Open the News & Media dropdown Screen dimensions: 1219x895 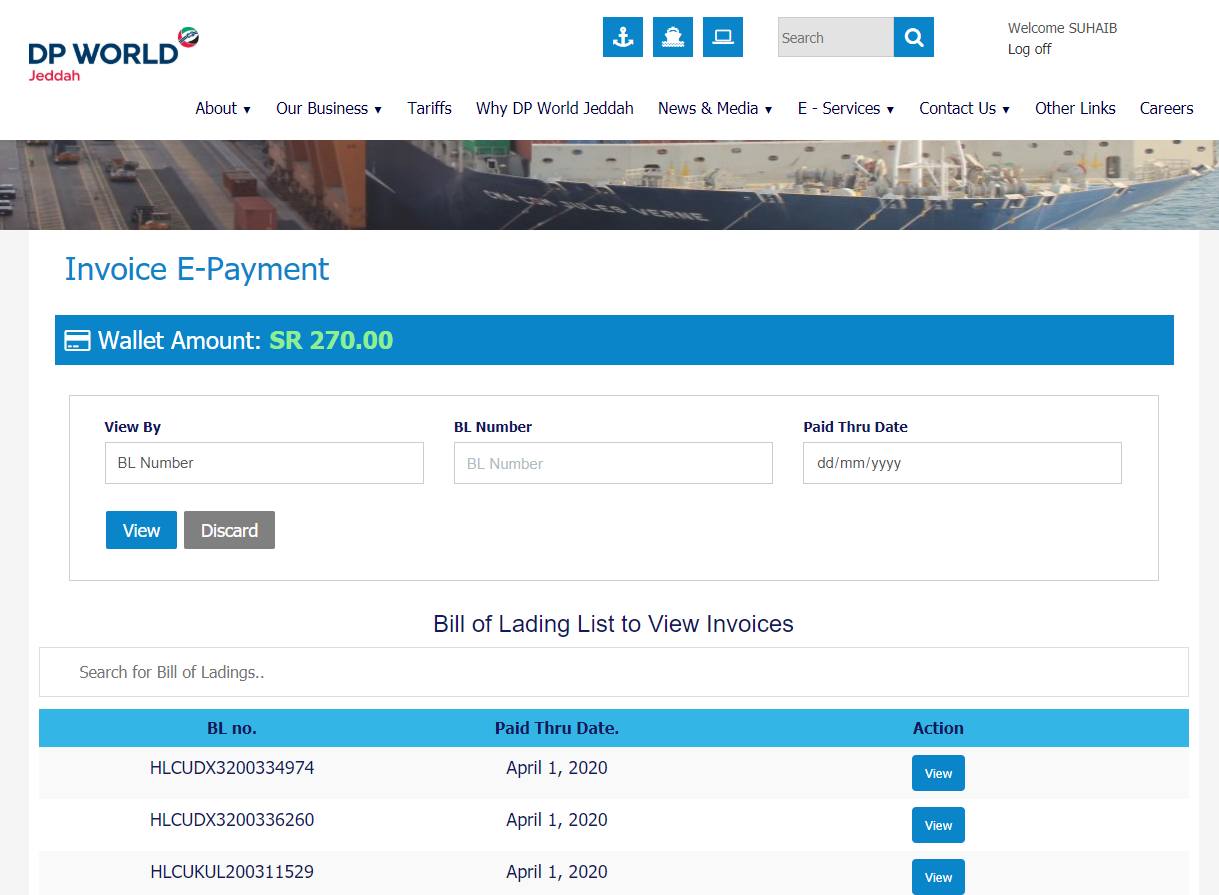[715, 108]
